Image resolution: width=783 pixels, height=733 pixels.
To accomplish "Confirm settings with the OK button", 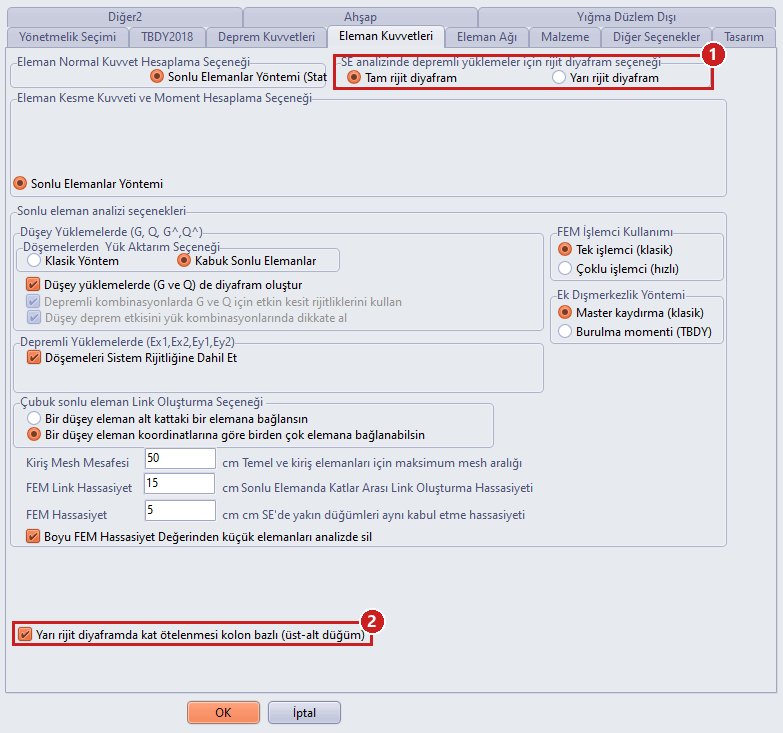I will (x=223, y=713).
